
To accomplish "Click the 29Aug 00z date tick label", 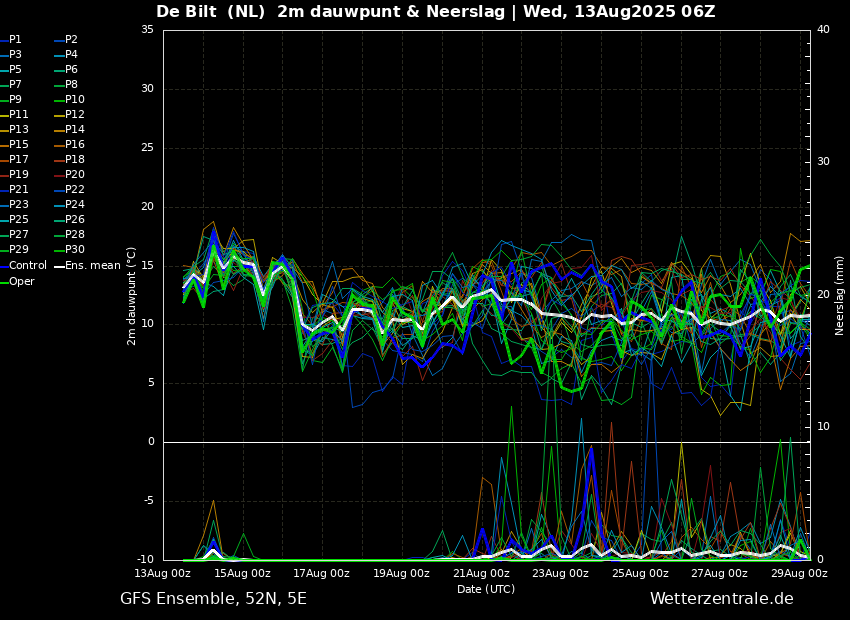I will [799, 574].
